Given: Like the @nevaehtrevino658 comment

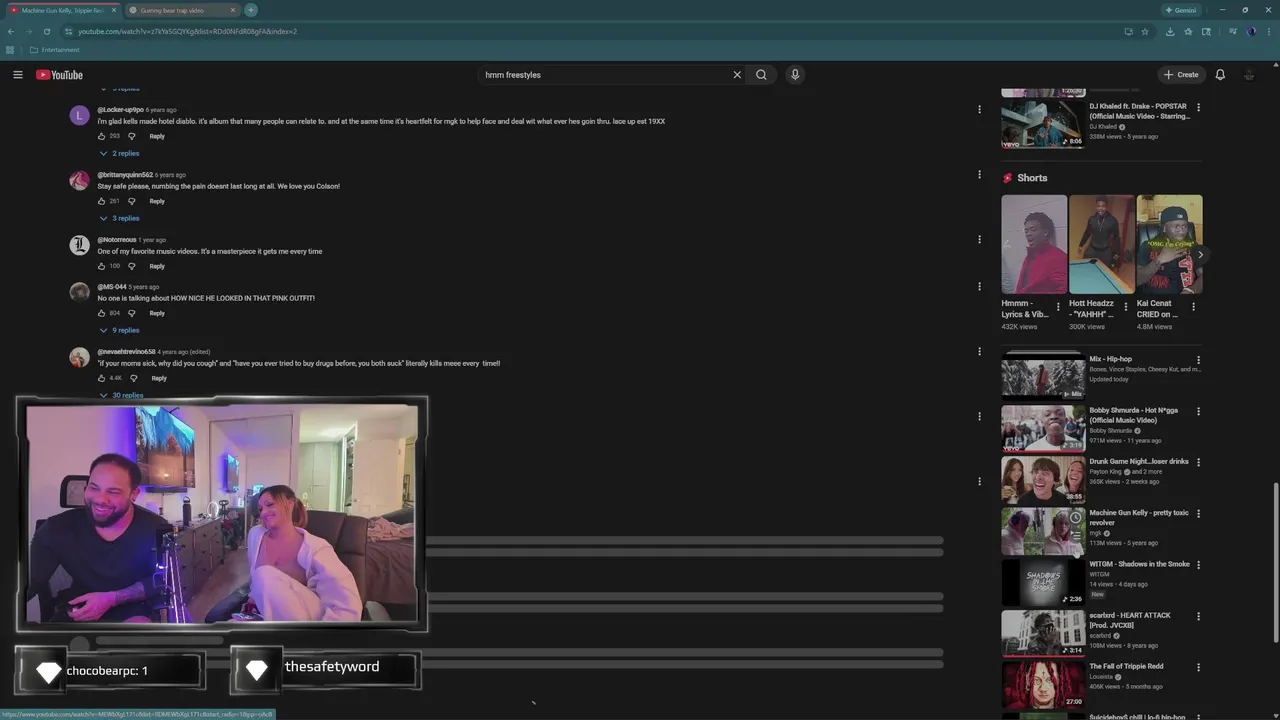Looking at the screenshot, I should click(101, 378).
